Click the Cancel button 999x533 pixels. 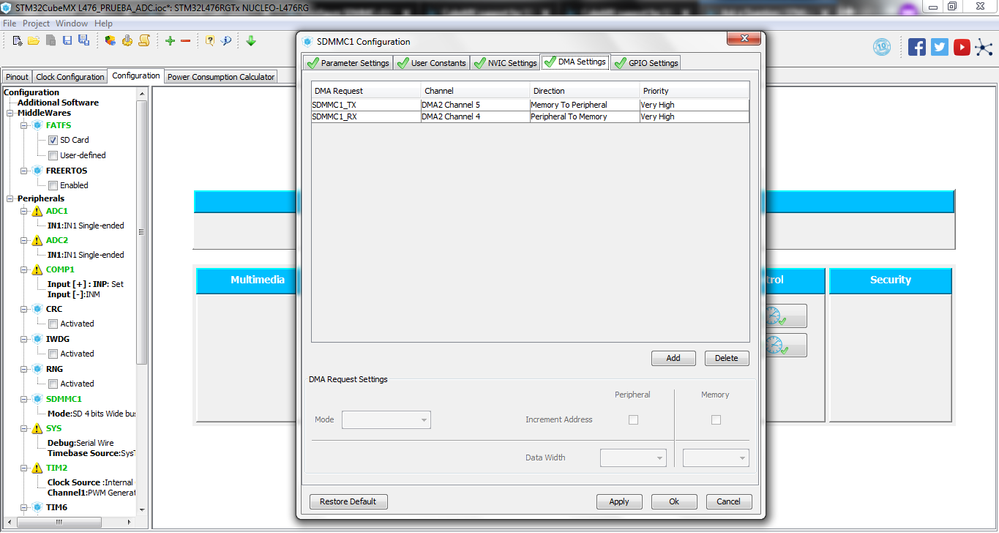pyautogui.click(x=729, y=502)
